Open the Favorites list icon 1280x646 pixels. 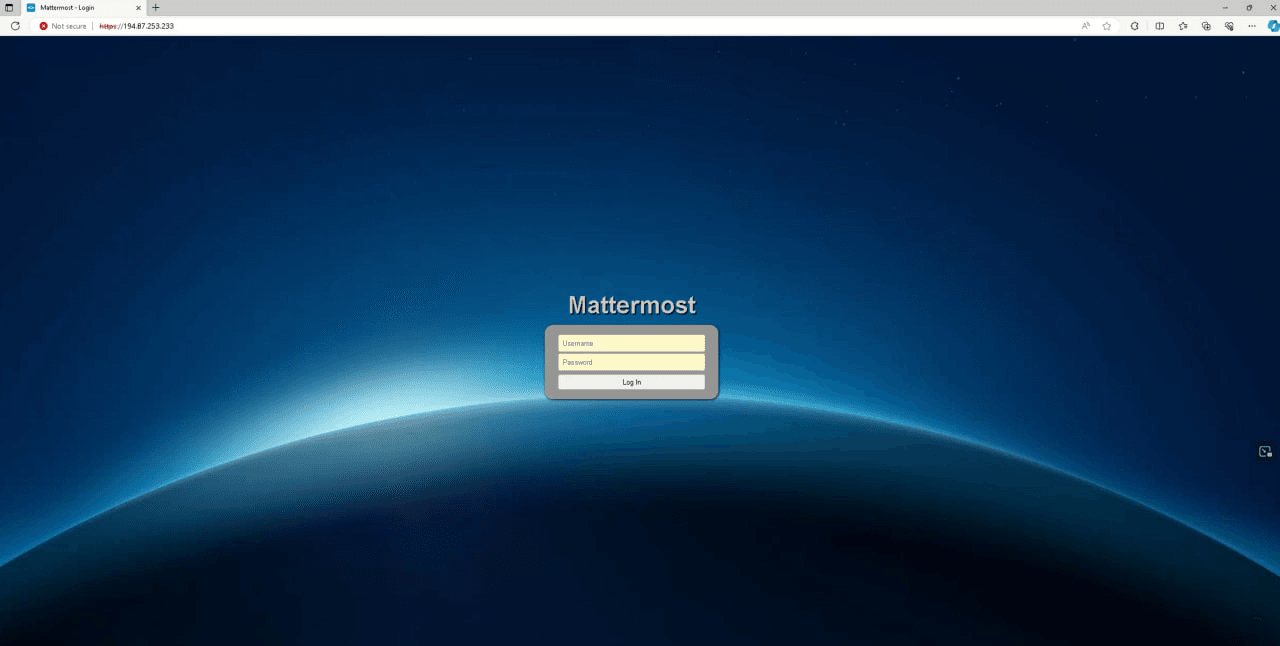pyautogui.click(x=1183, y=26)
